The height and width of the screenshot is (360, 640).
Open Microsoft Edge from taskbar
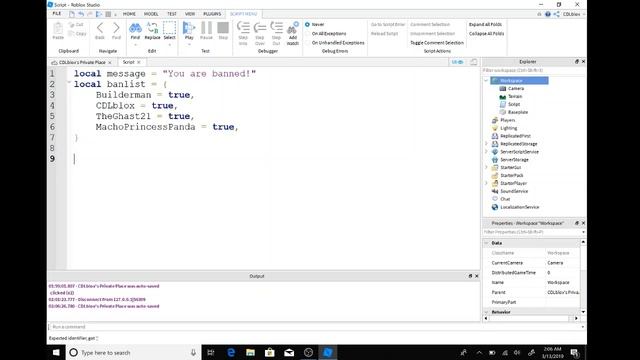point(231,352)
